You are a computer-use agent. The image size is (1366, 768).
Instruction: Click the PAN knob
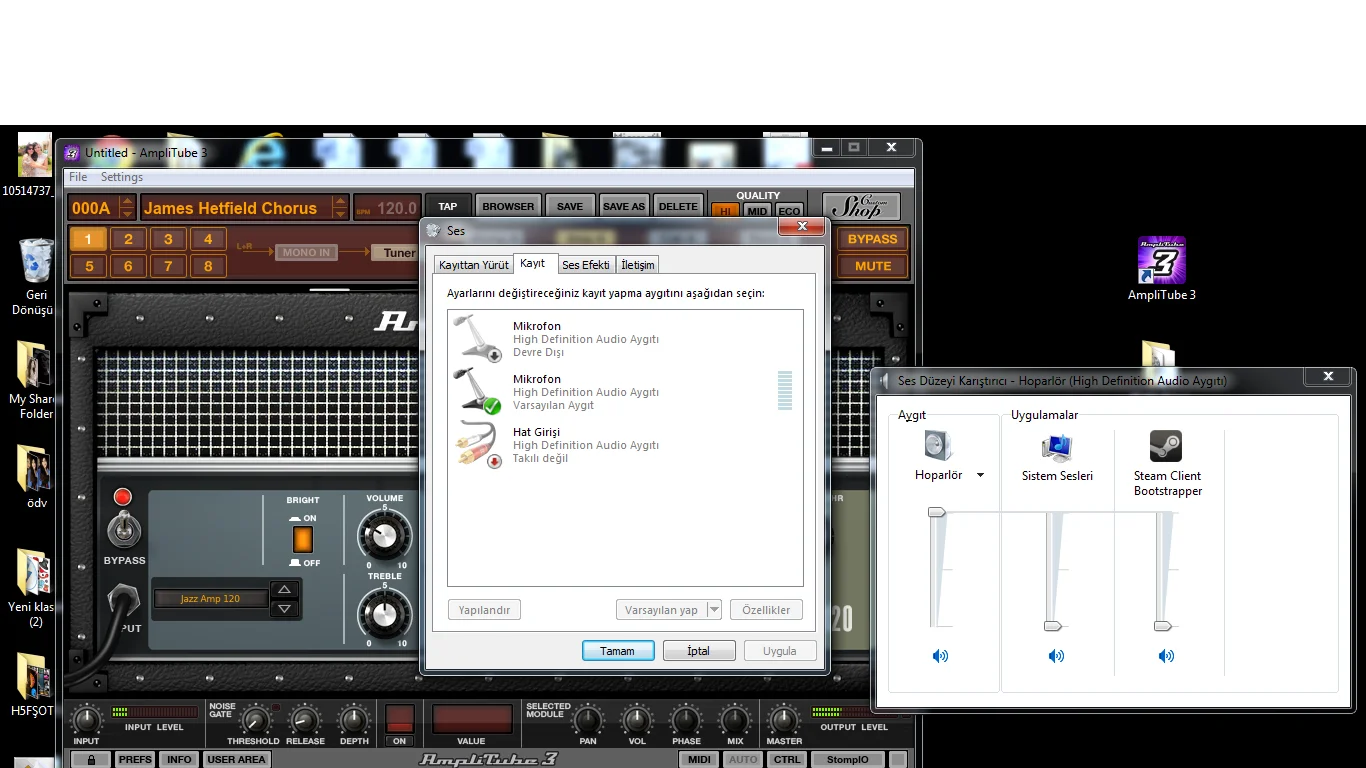(588, 720)
